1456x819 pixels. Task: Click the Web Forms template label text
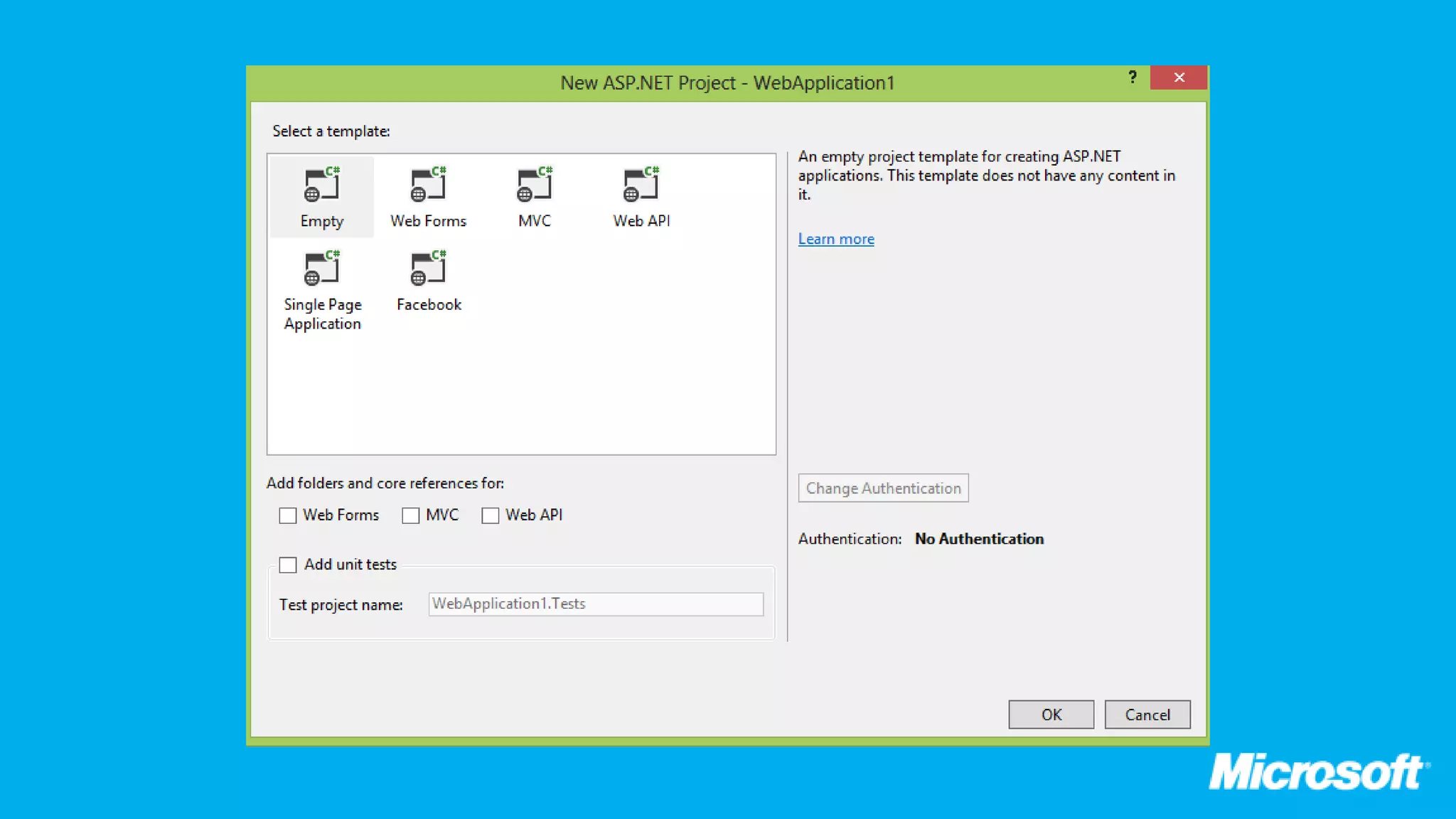(x=428, y=221)
